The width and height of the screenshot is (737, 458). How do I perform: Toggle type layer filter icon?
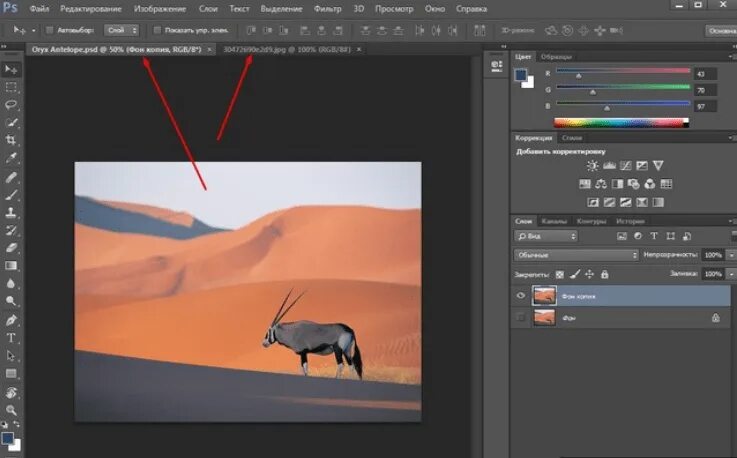tap(654, 236)
